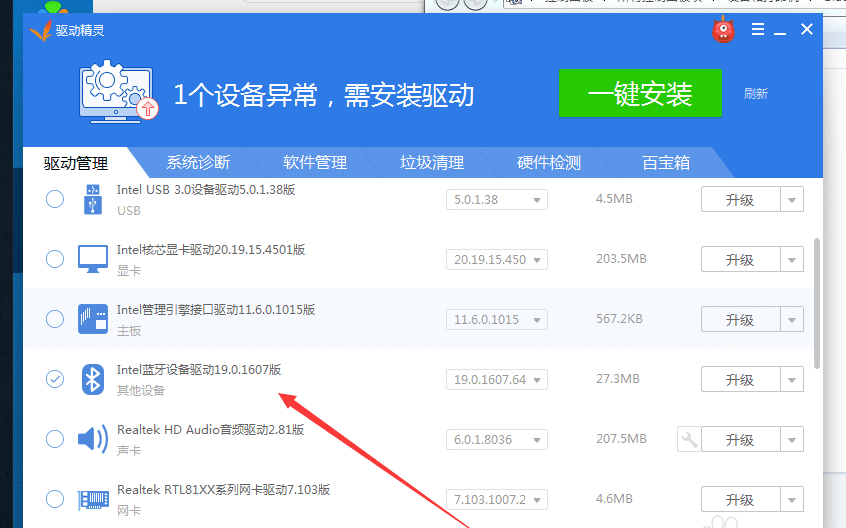Uncheck the Intel蓝牙设备驱动 checkbox
The height and width of the screenshot is (528, 846).
tap(54, 379)
